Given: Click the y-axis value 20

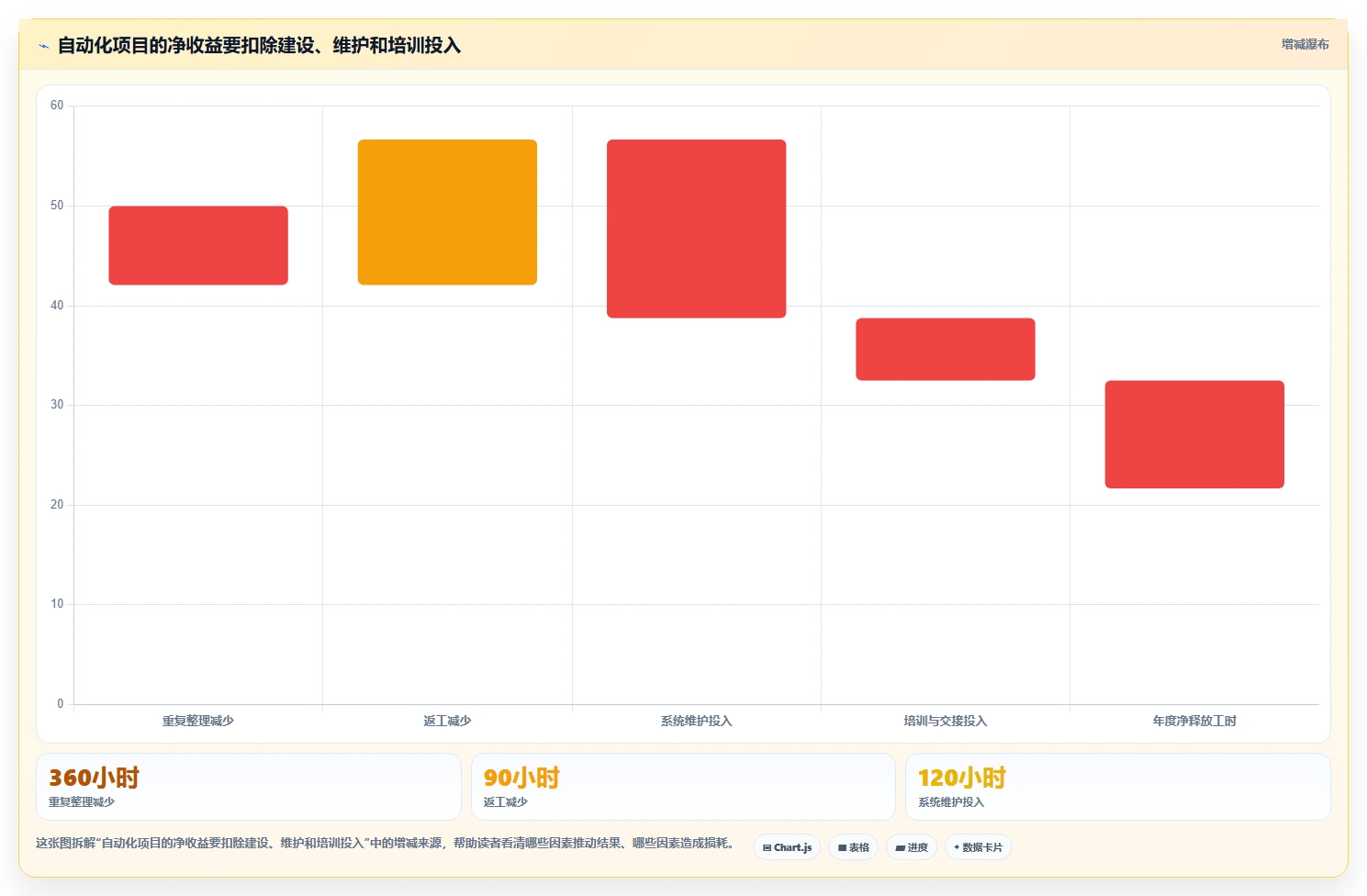Looking at the screenshot, I should tap(57, 505).
